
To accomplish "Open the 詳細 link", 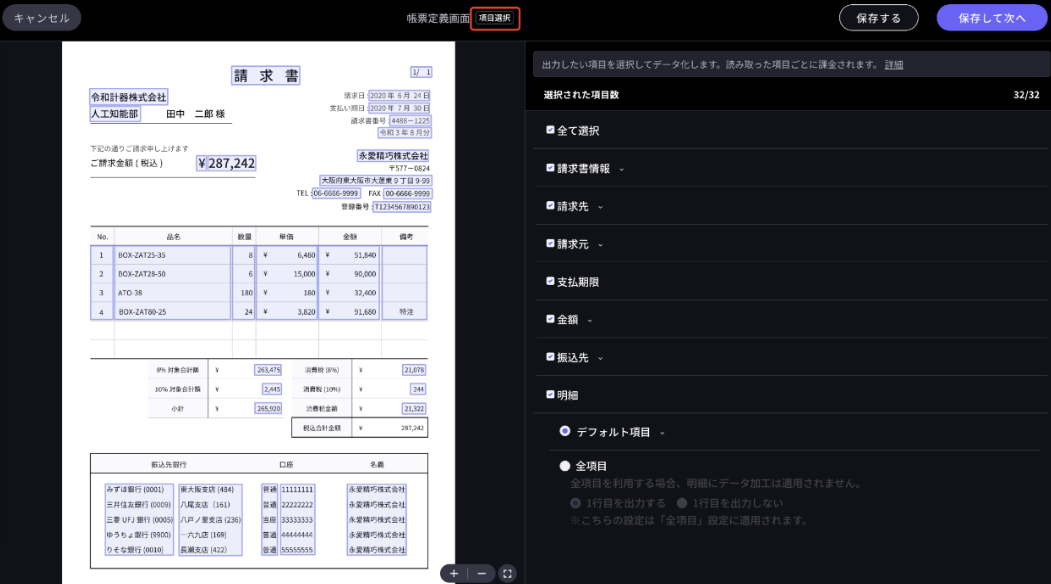I will (x=893, y=64).
